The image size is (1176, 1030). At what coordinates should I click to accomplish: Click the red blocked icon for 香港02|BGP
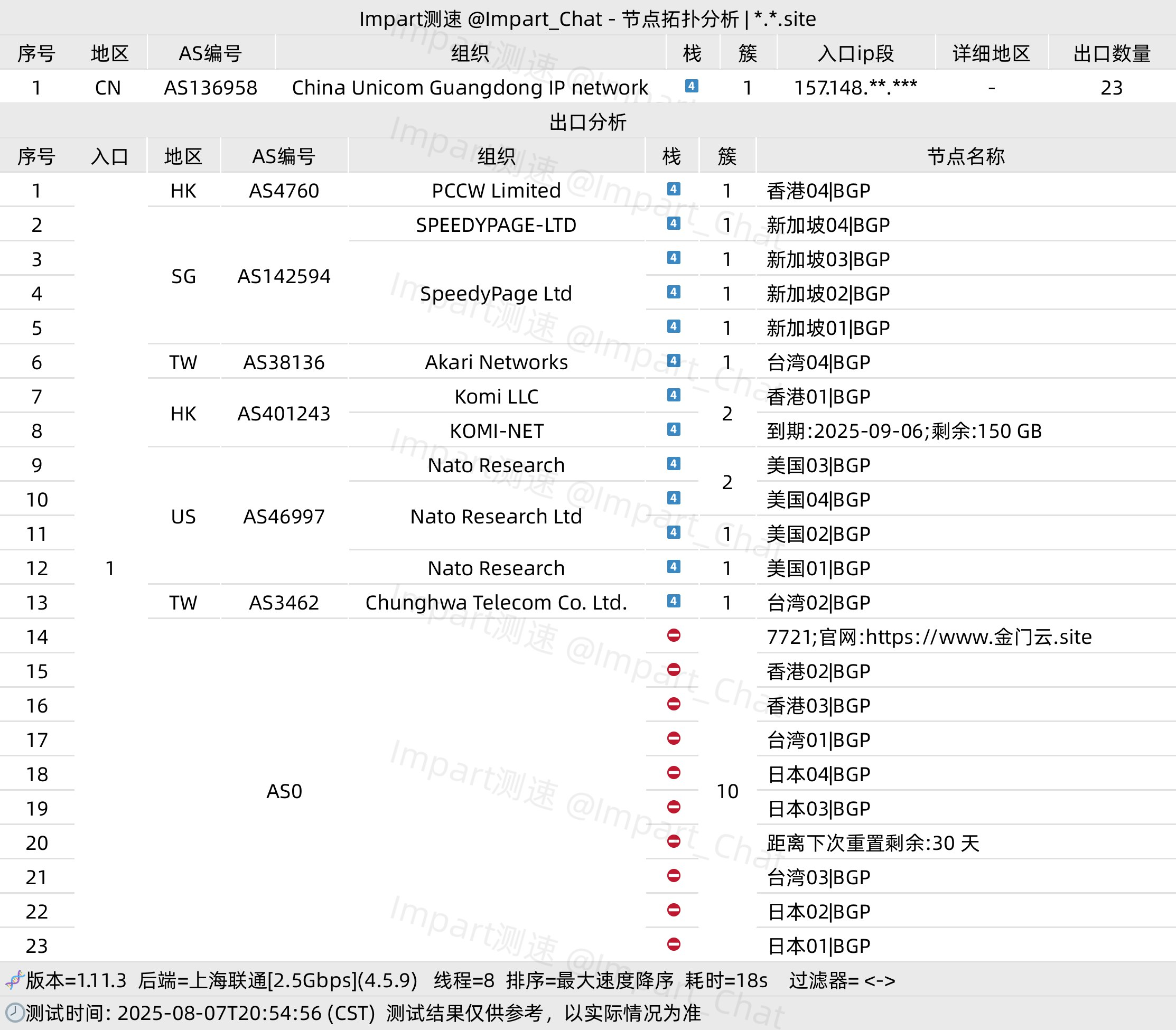click(674, 670)
